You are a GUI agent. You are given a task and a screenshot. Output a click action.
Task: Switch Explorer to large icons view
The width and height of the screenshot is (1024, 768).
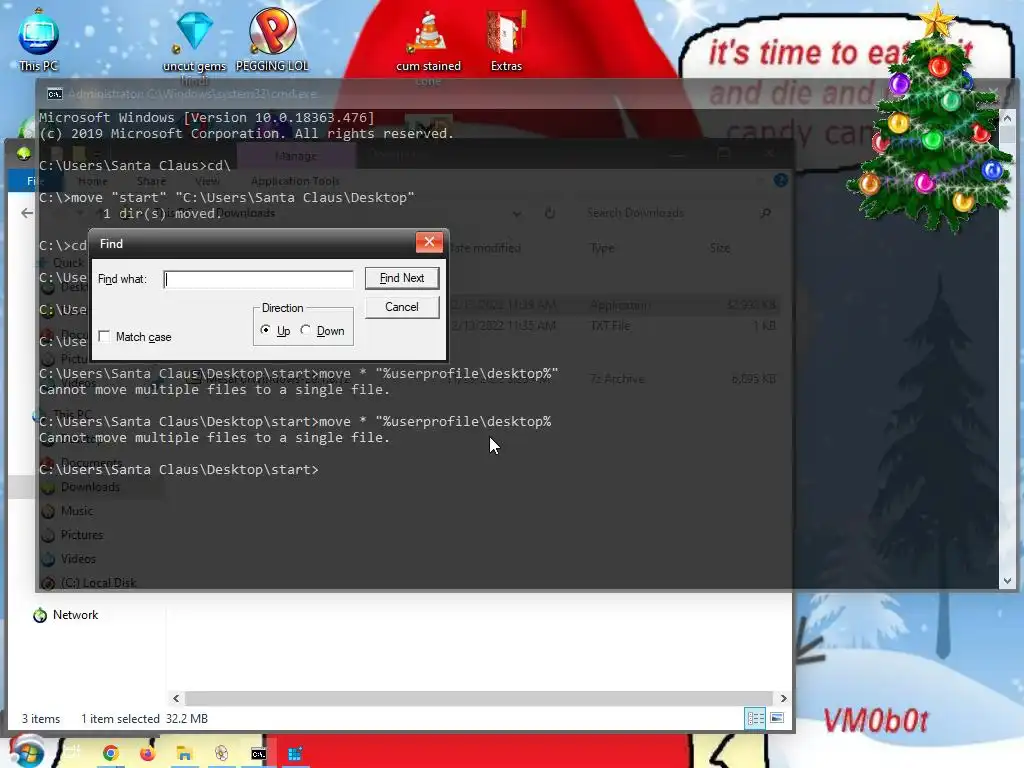(777, 718)
